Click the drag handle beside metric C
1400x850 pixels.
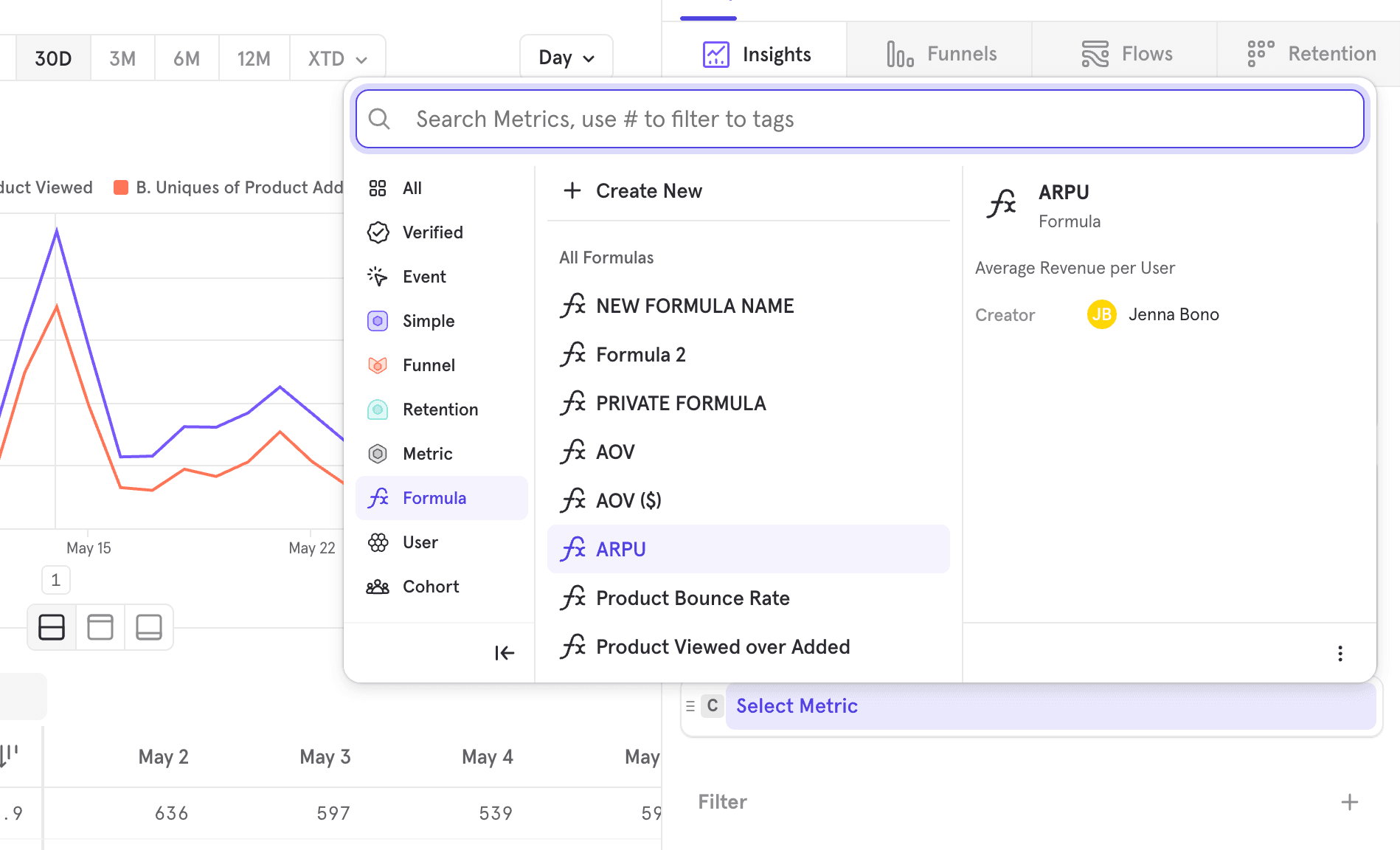(690, 706)
